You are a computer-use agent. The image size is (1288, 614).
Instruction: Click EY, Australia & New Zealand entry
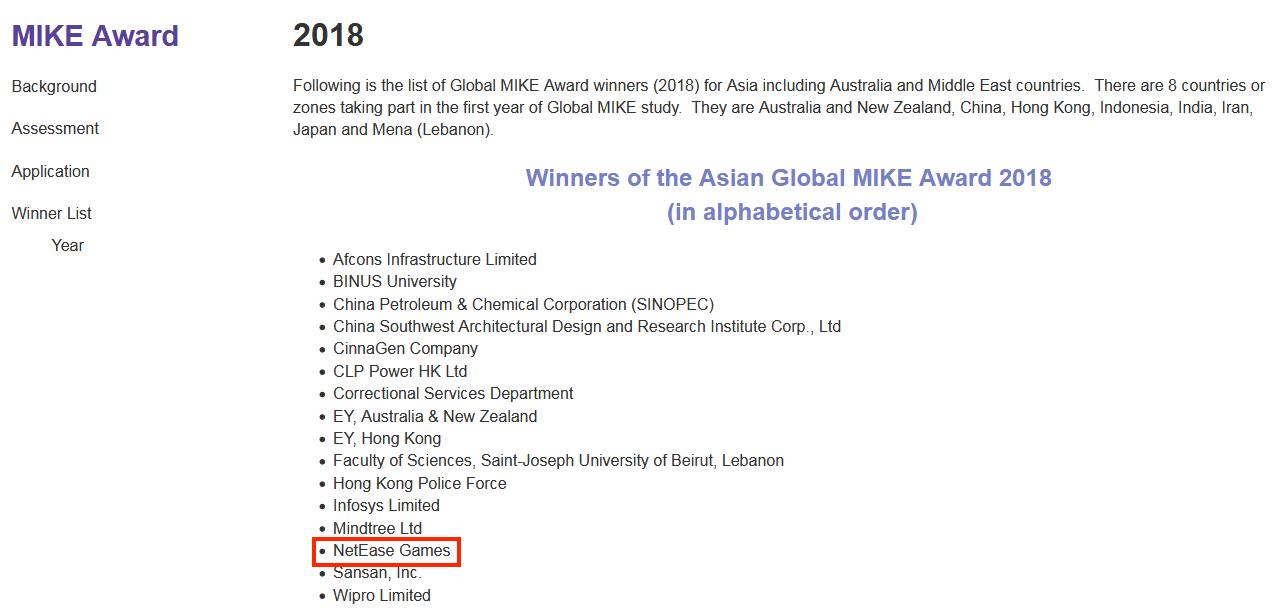[x=435, y=416]
